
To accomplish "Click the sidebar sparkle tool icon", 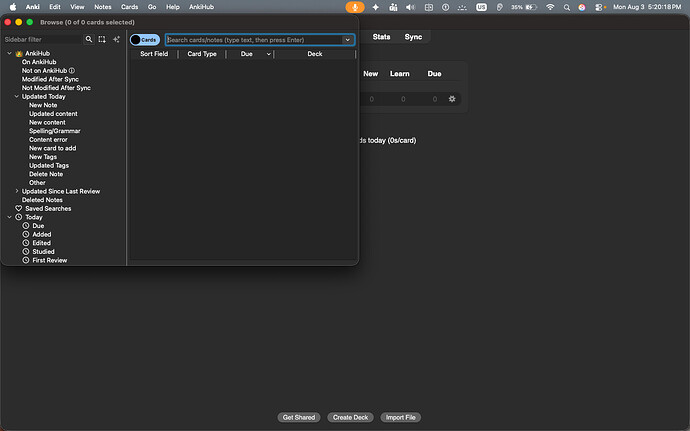I will pos(116,39).
